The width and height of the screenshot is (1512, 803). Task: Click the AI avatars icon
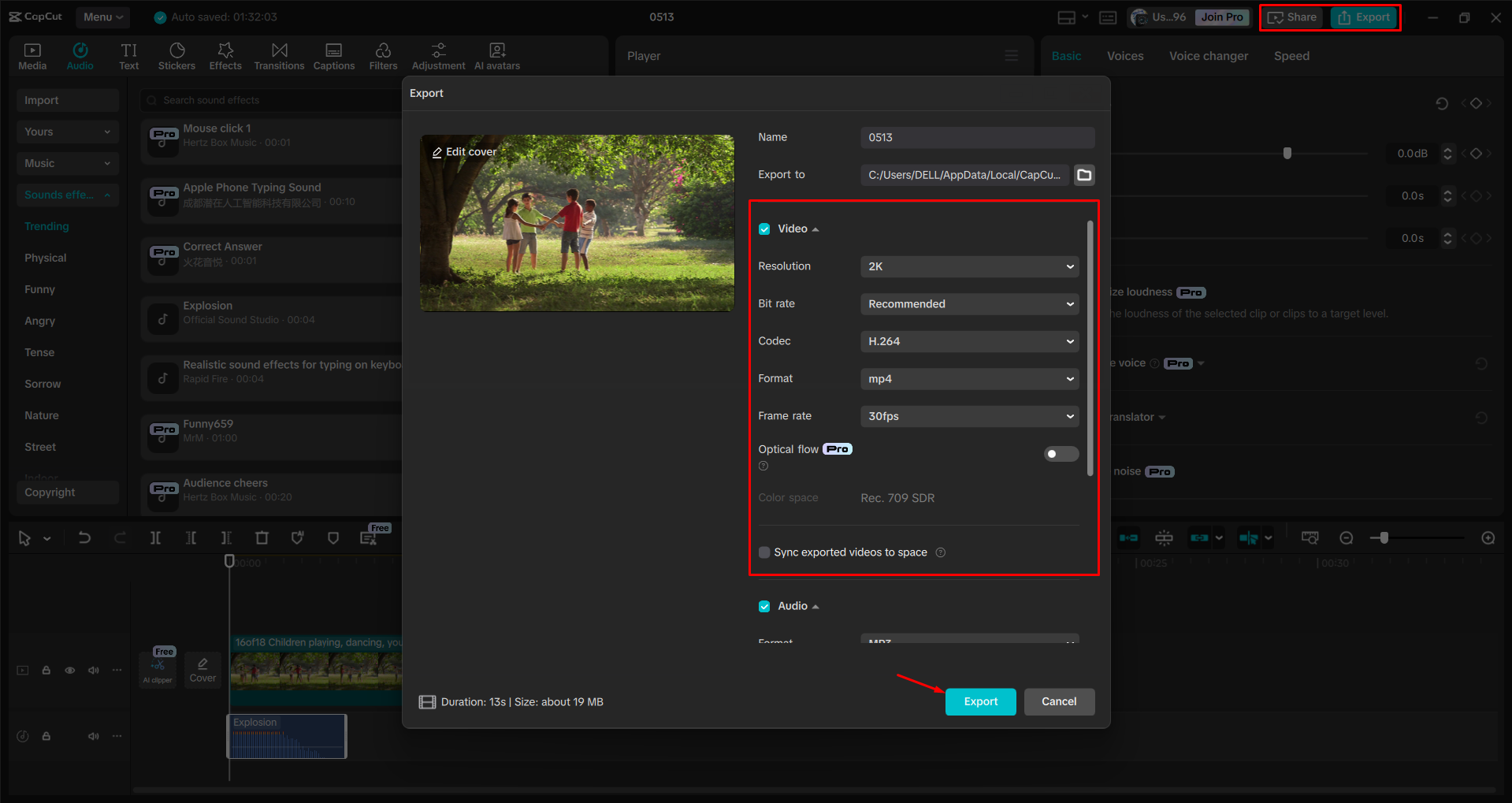(496, 55)
